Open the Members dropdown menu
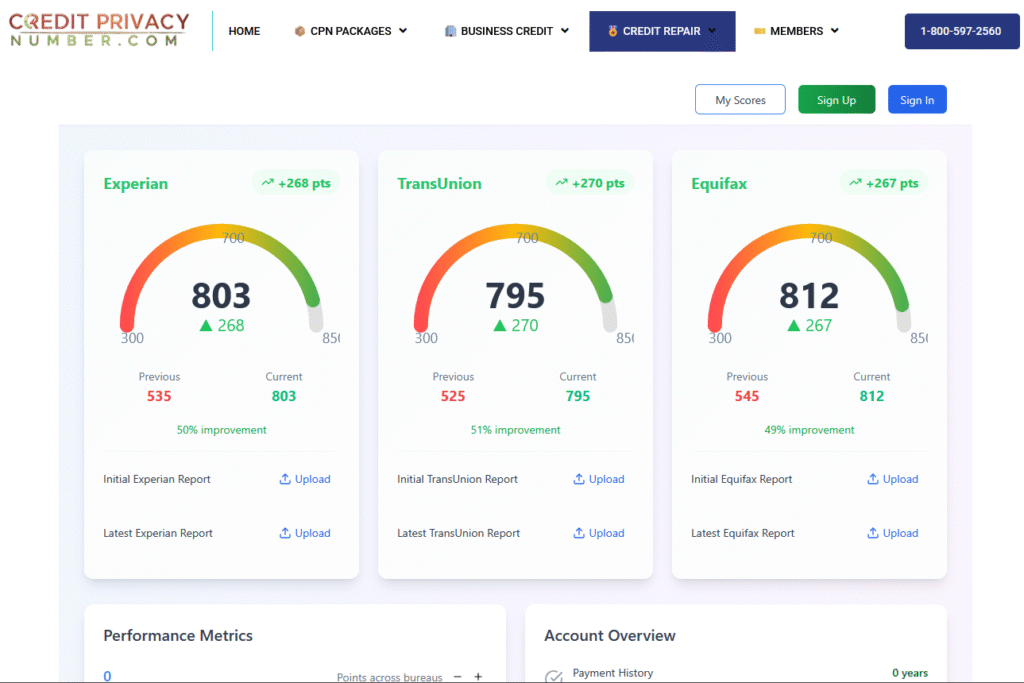 tap(796, 31)
